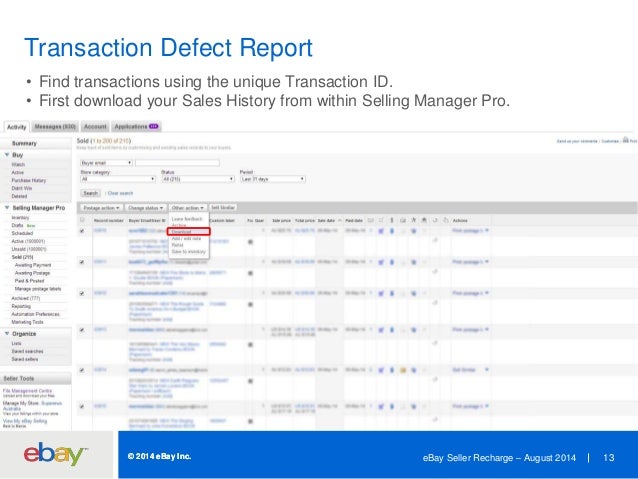Open Watch under Buy section

(x=18, y=164)
